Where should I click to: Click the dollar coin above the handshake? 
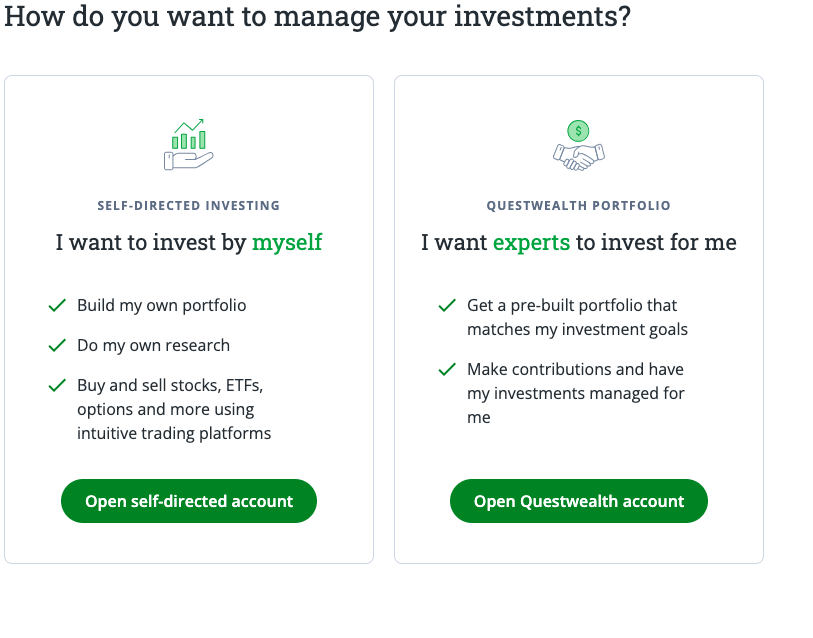point(578,128)
